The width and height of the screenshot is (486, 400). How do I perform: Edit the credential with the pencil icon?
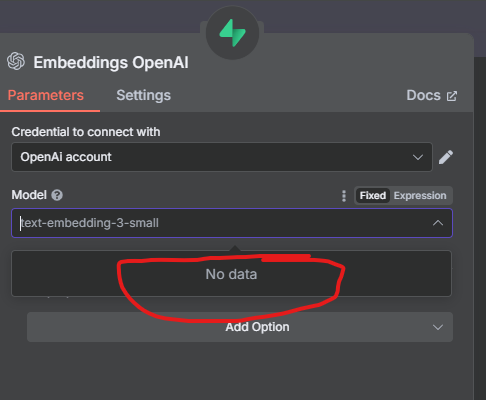pos(446,157)
